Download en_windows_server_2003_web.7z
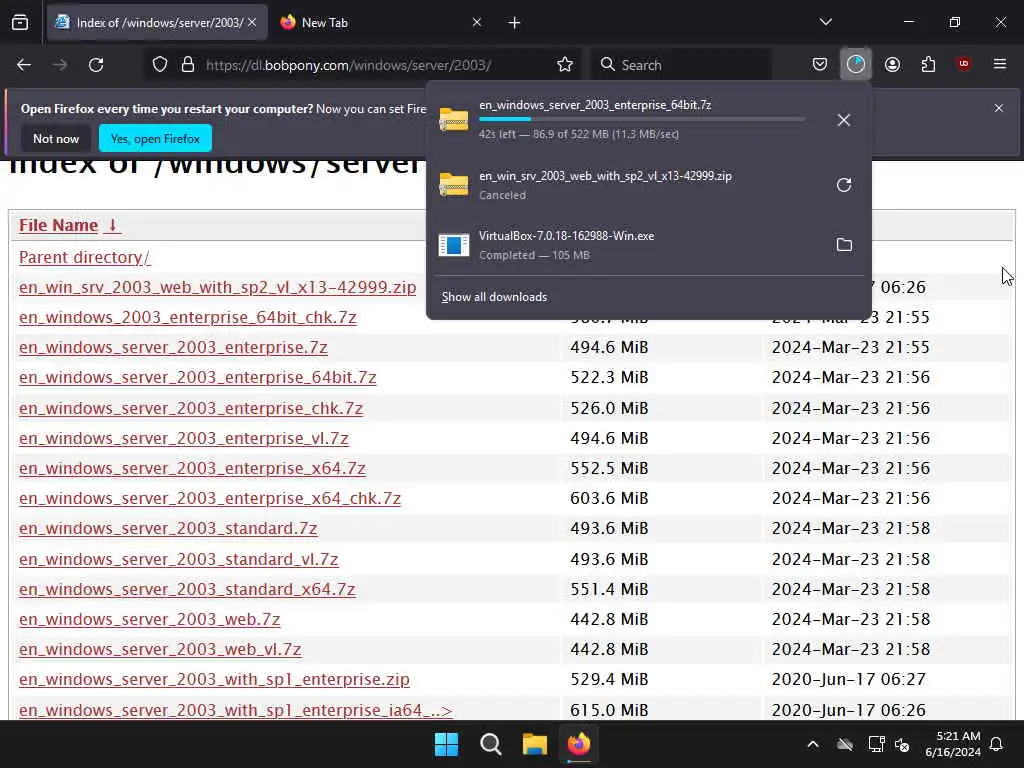Viewport: 1024px width, 768px height. pyautogui.click(x=150, y=619)
